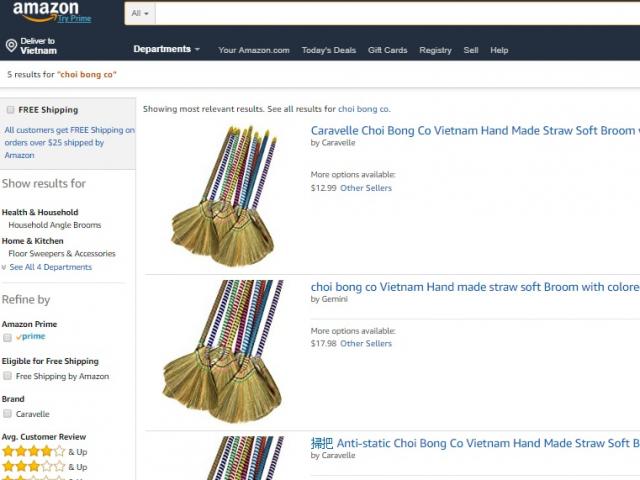640x480 pixels.
Task: Expand the Departments menu
Action: coord(167,49)
